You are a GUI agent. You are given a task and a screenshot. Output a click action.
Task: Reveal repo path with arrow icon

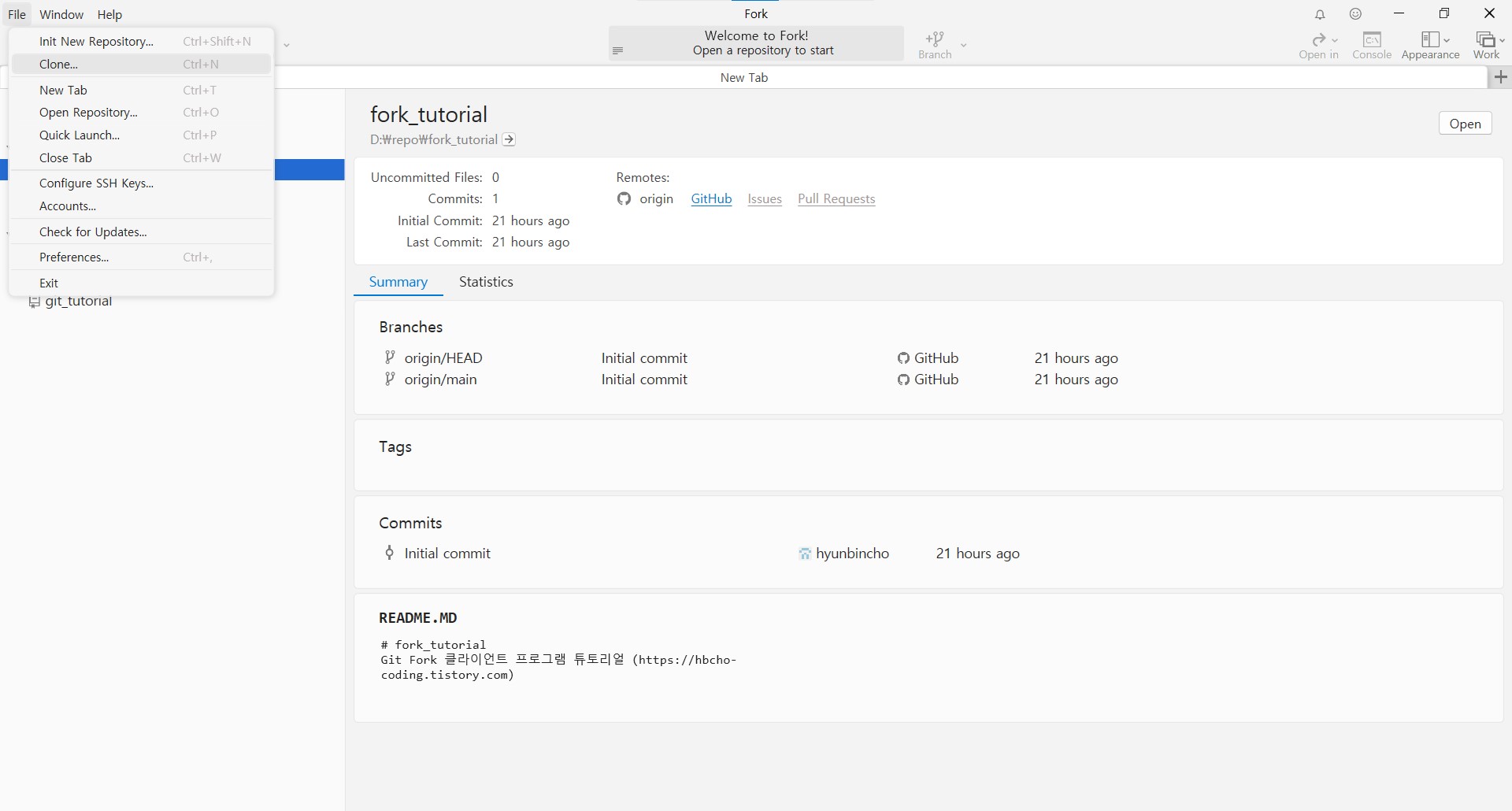[510, 139]
